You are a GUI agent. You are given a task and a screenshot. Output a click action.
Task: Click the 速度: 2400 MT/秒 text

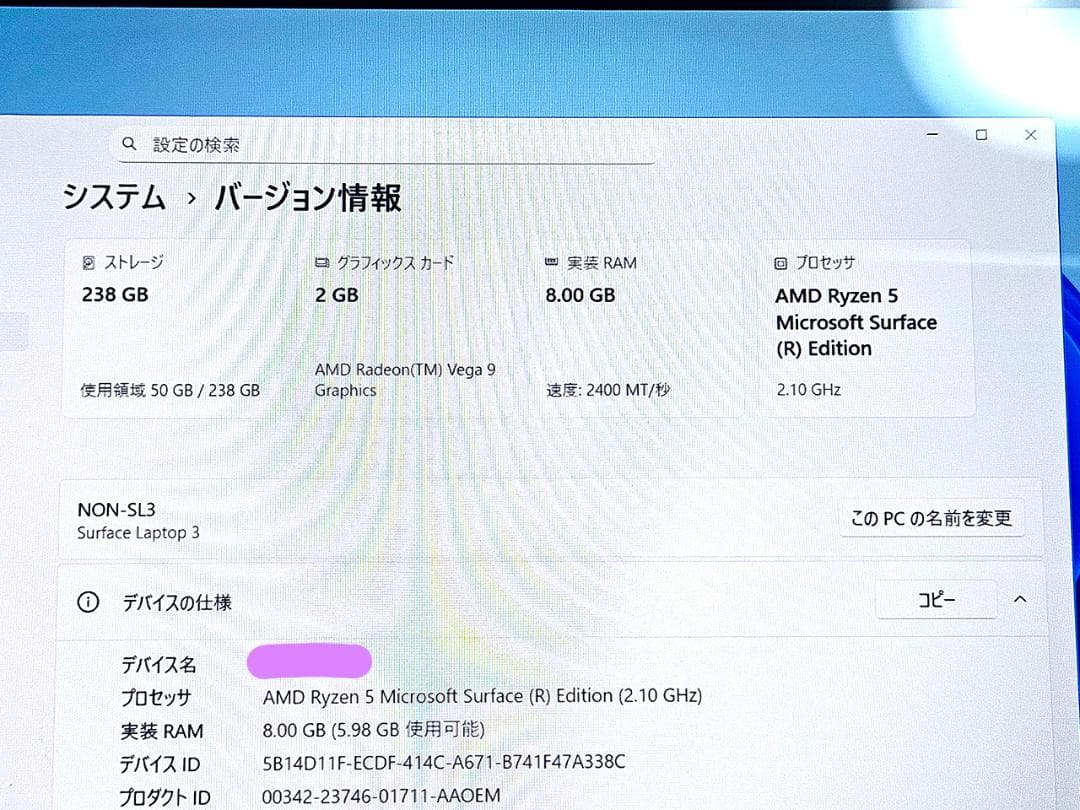608,391
